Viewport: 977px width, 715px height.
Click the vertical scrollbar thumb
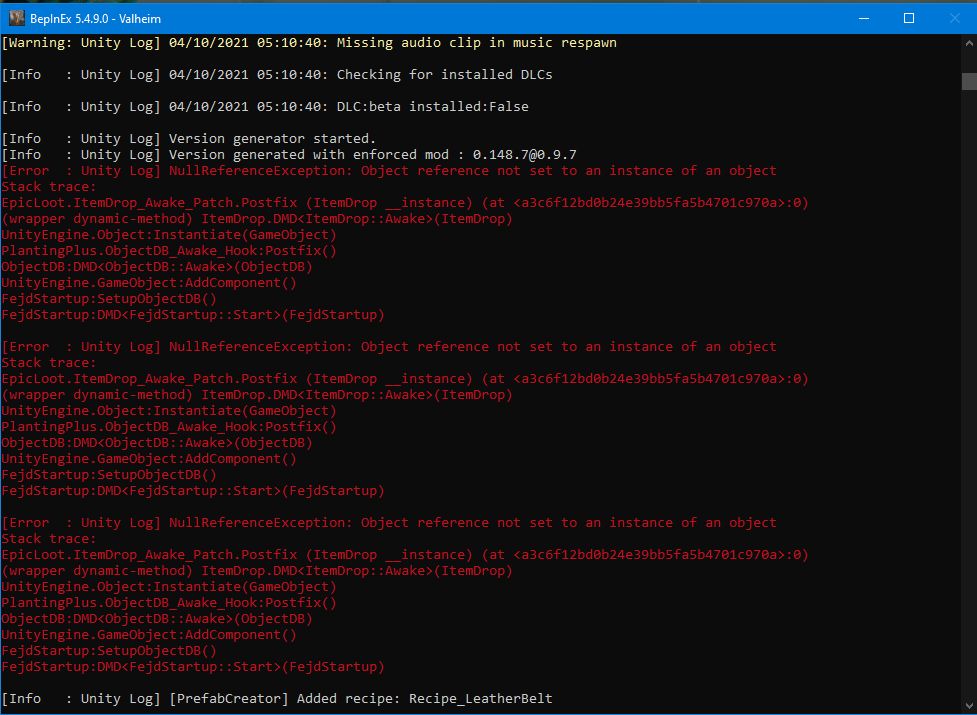coord(969,82)
